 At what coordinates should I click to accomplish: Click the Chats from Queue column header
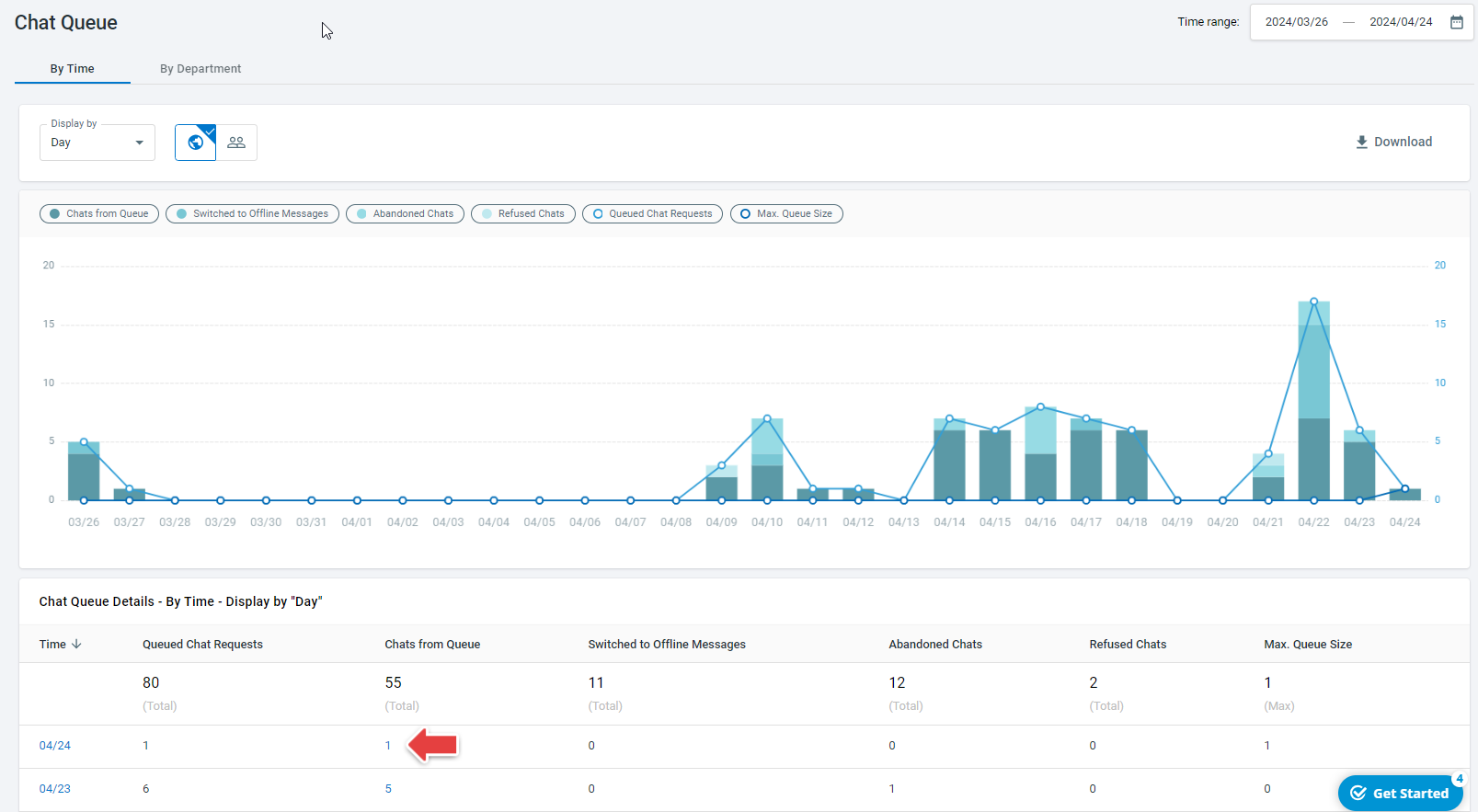(432, 645)
